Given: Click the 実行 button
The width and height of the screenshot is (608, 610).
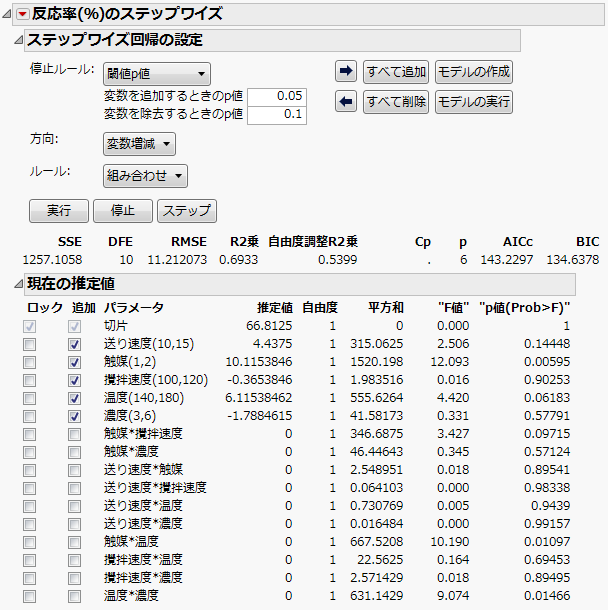Looking at the screenshot, I should [59, 211].
